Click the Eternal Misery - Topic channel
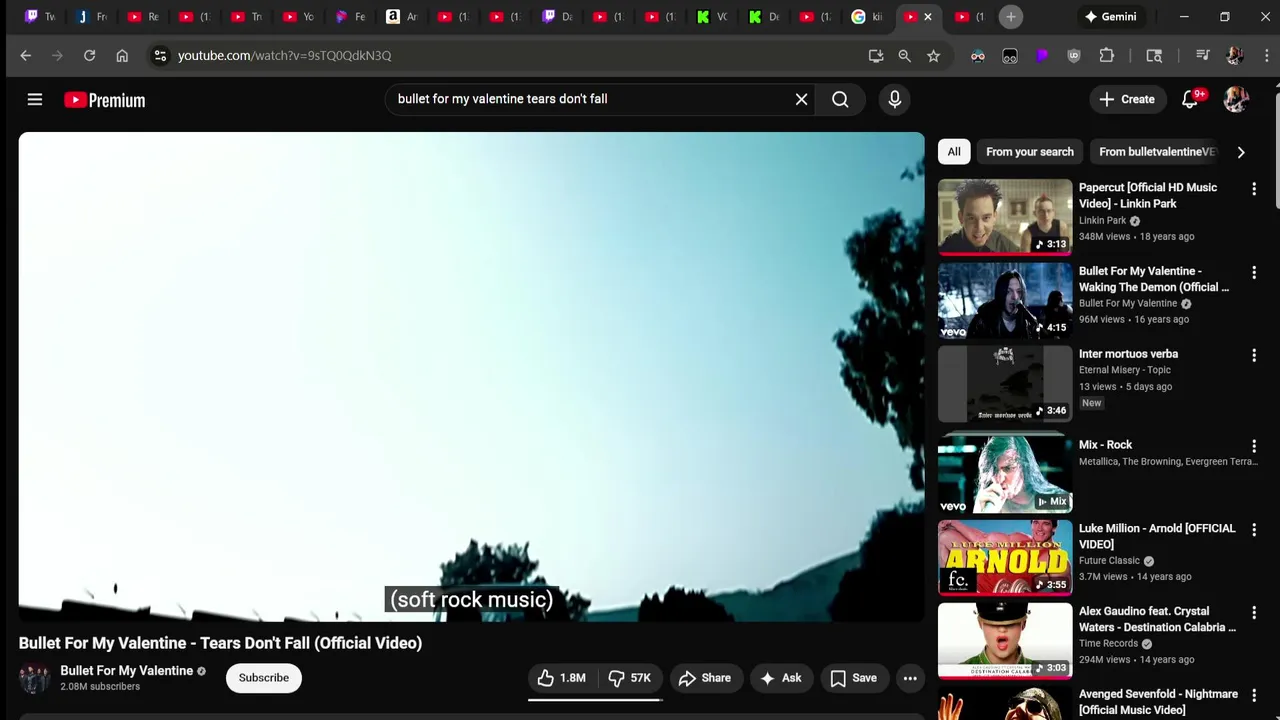 pyautogui.click(x=1124, y=370)
